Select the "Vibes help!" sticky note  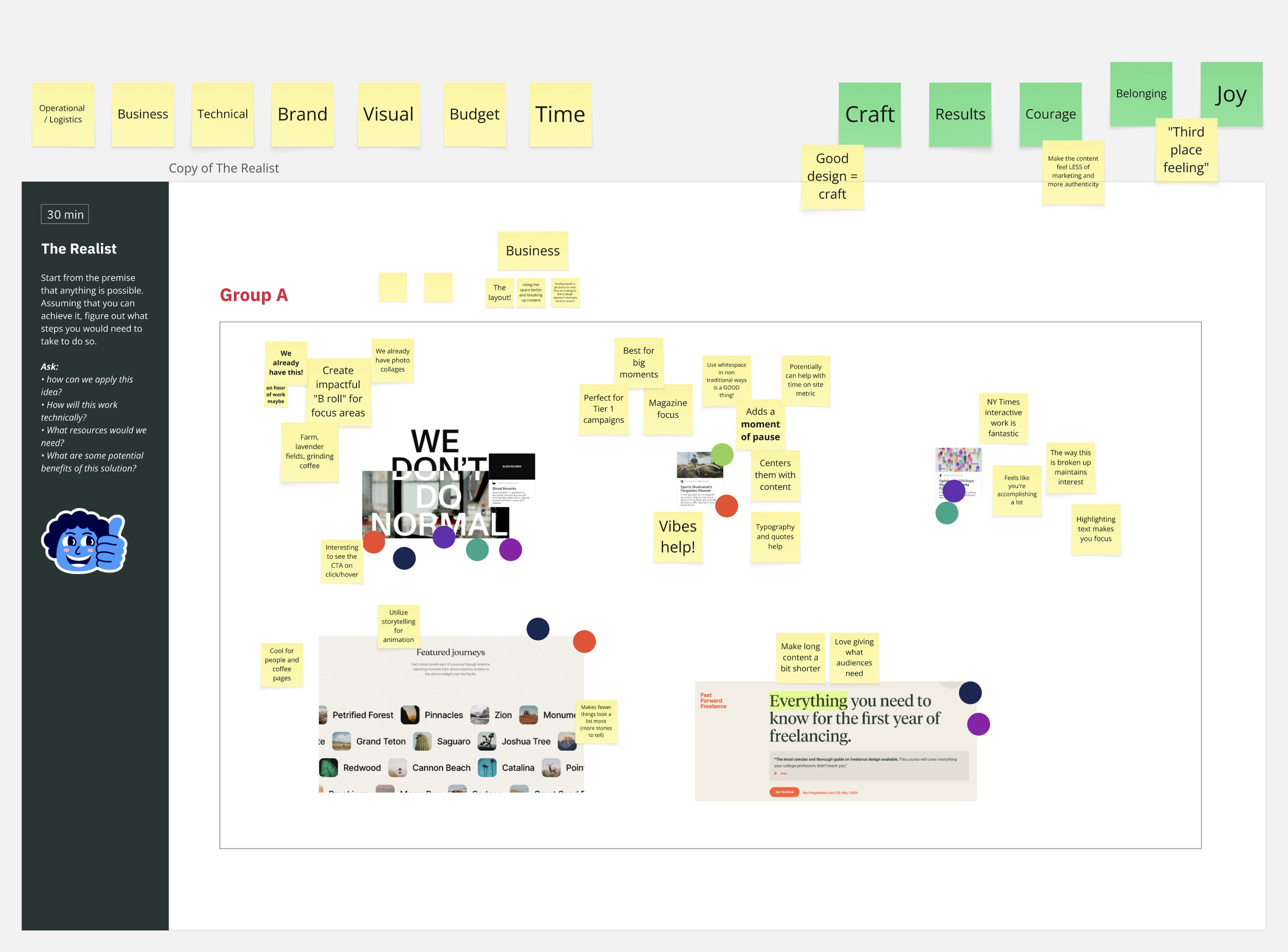[x=677, y=536]
